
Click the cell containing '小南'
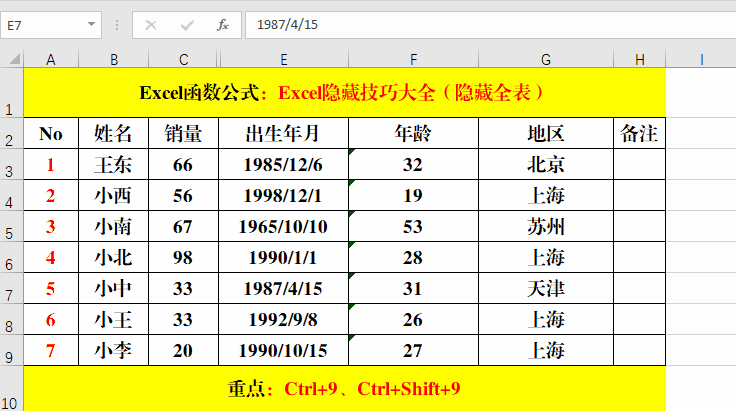point(114,226)
